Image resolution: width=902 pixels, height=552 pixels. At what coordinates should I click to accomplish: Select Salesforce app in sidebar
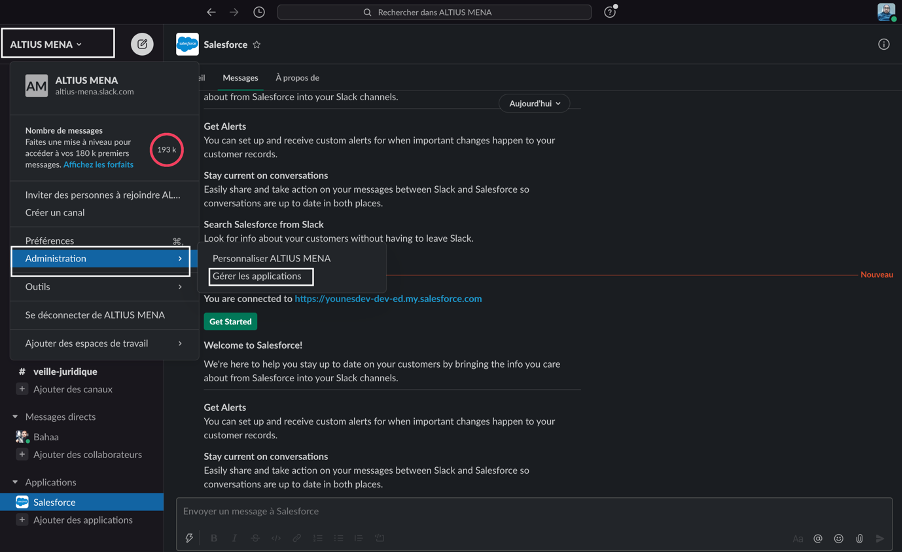82,502
